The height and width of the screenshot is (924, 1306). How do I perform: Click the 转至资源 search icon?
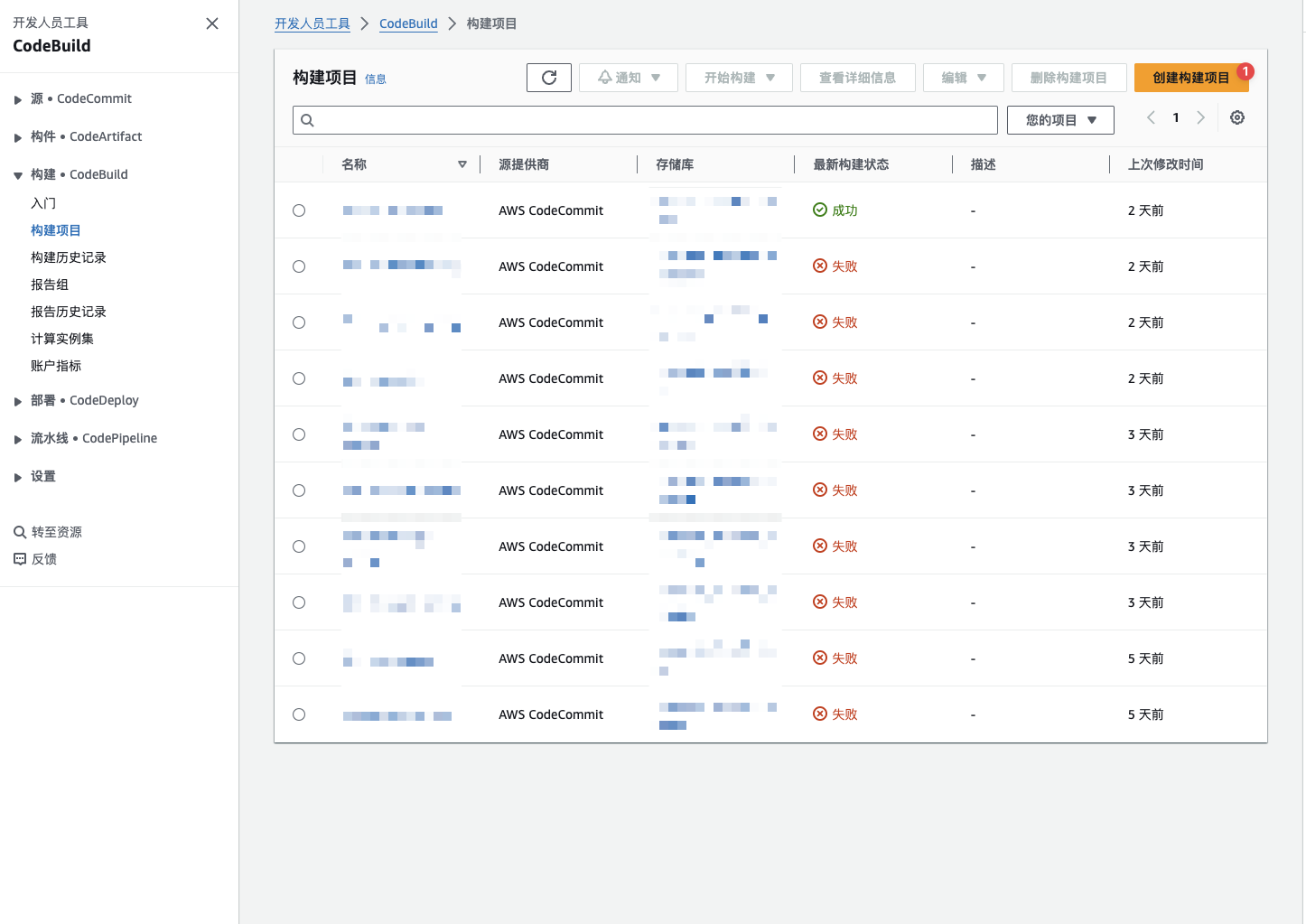[x=20, y=532]
